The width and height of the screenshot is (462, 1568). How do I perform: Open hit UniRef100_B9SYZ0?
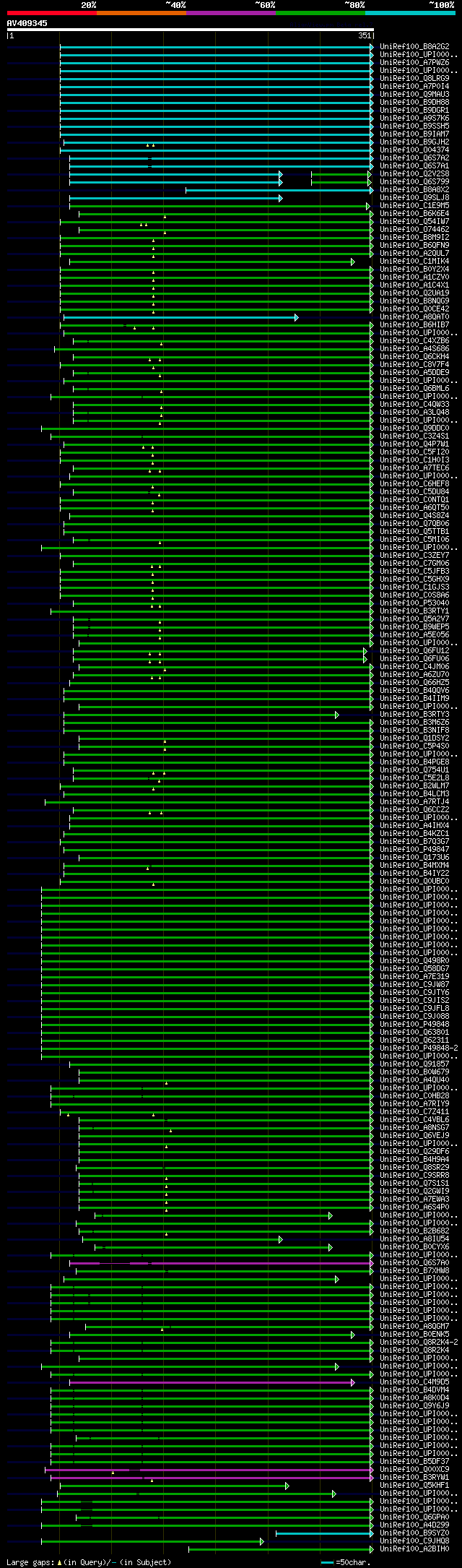tap(414, 1533)
